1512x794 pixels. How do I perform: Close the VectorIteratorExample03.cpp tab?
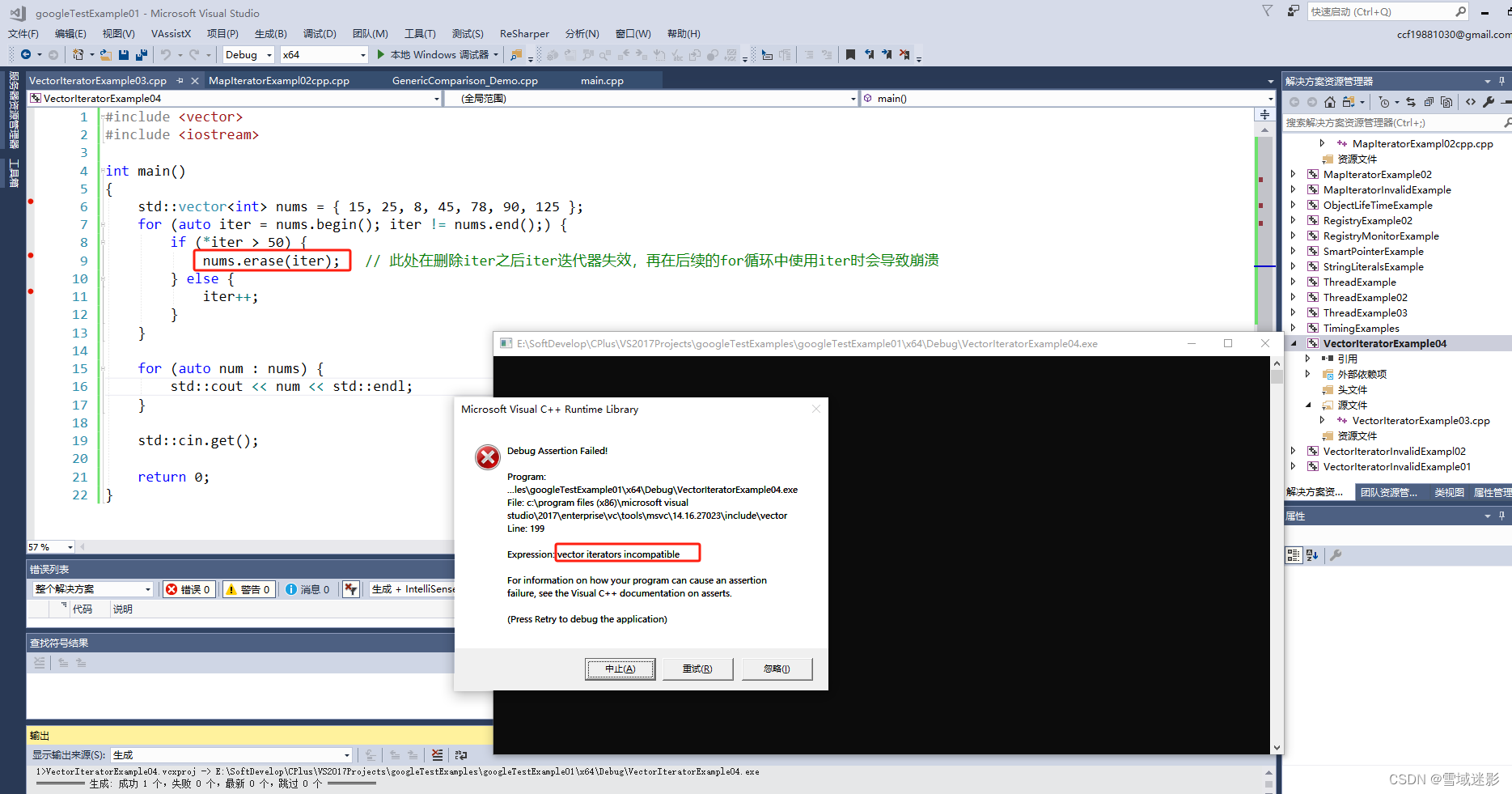[195, 81]
